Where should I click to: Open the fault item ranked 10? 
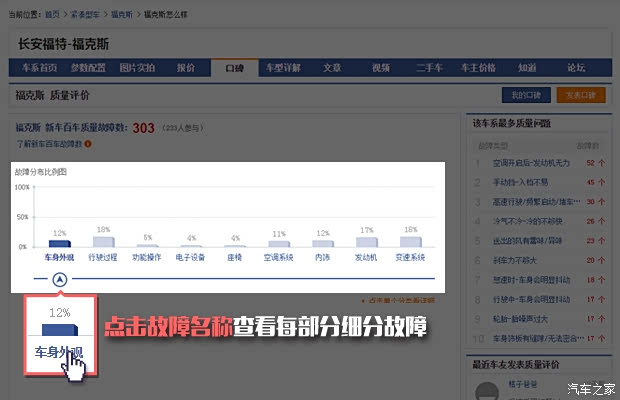point(538,338)
